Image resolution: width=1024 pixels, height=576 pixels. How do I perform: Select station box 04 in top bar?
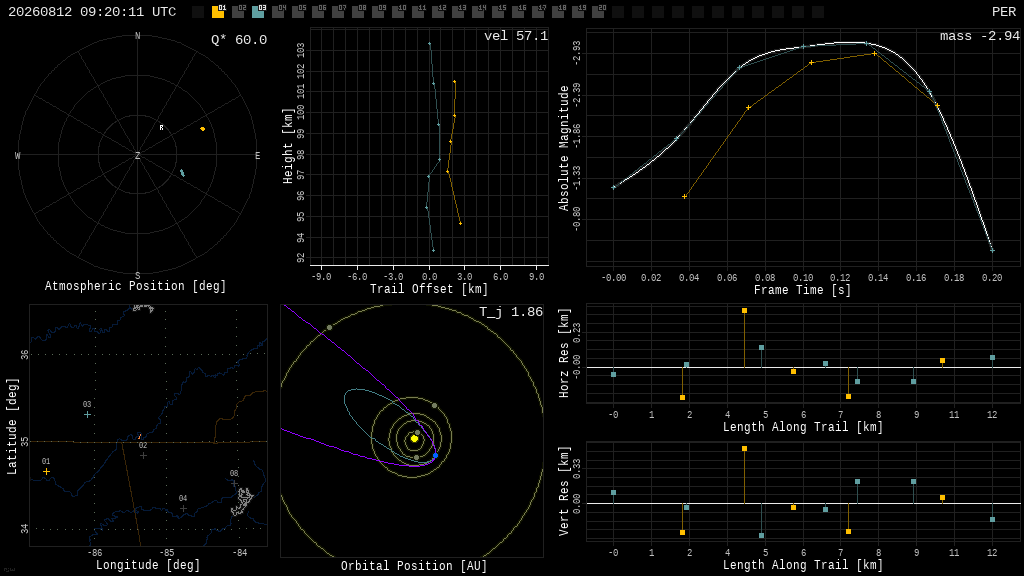[278, 12]
